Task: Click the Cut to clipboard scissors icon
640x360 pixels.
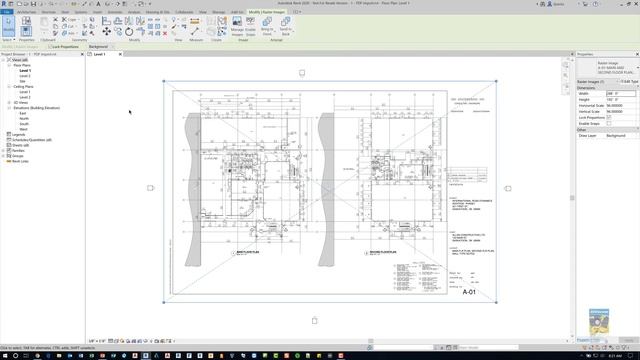Action: (x=56, y=19)
